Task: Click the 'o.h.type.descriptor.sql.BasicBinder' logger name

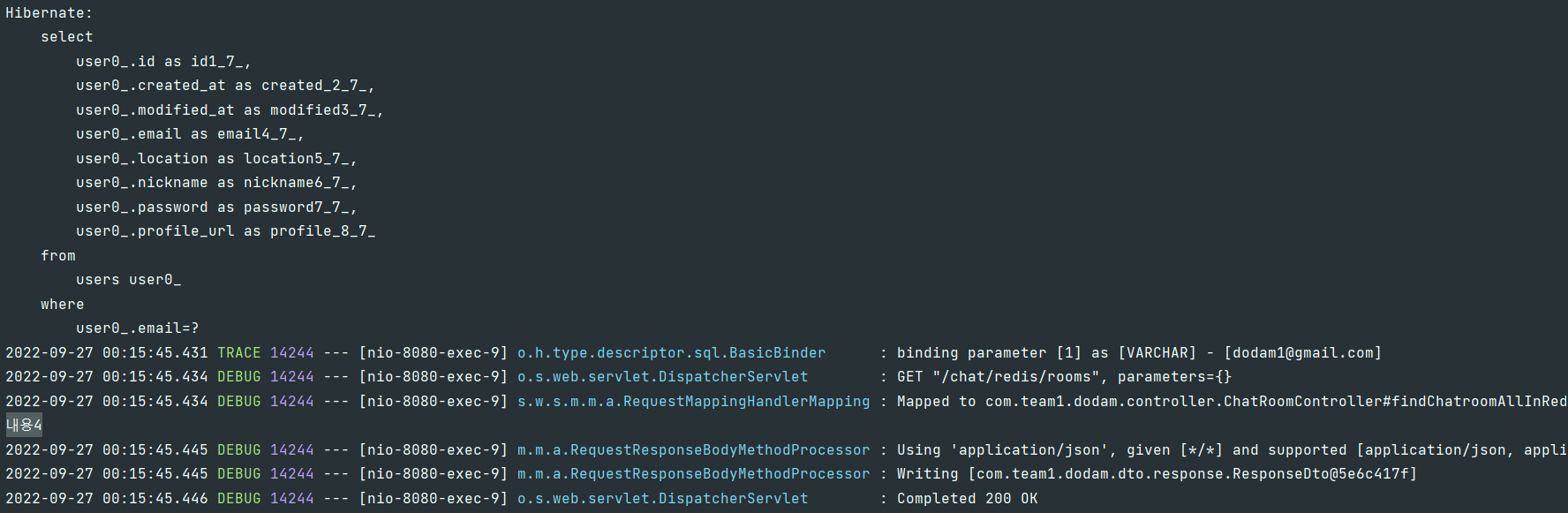Action: [x=672, y=353]
